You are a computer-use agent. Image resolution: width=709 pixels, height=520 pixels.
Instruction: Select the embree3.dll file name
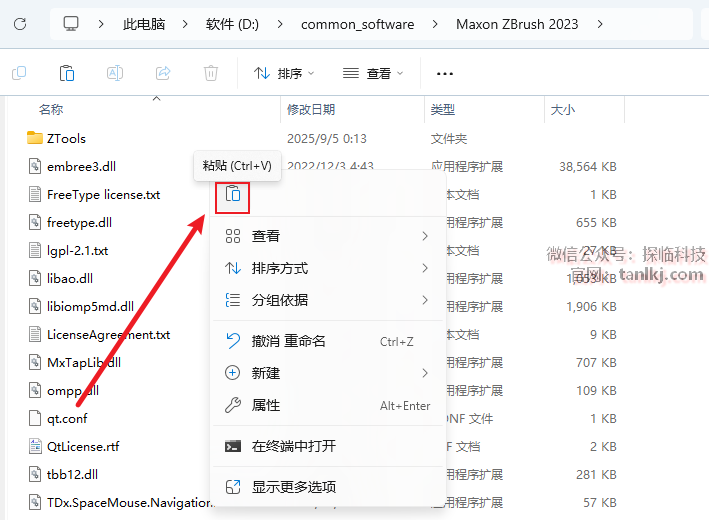[81, 166]
